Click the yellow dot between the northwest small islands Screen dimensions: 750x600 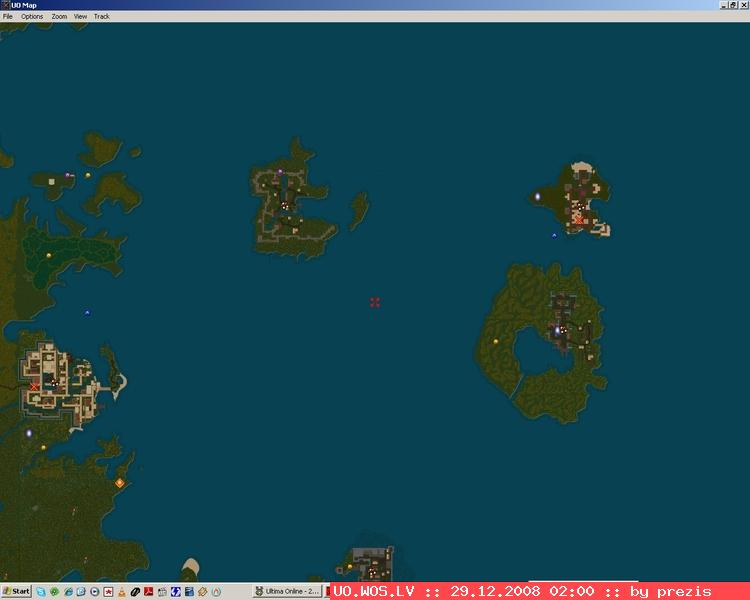(88, 175)
